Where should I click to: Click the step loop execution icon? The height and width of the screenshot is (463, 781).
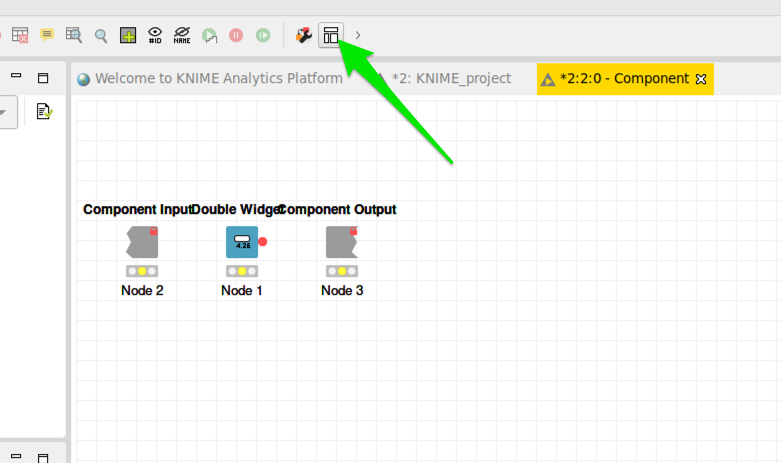tap(209, 35)
